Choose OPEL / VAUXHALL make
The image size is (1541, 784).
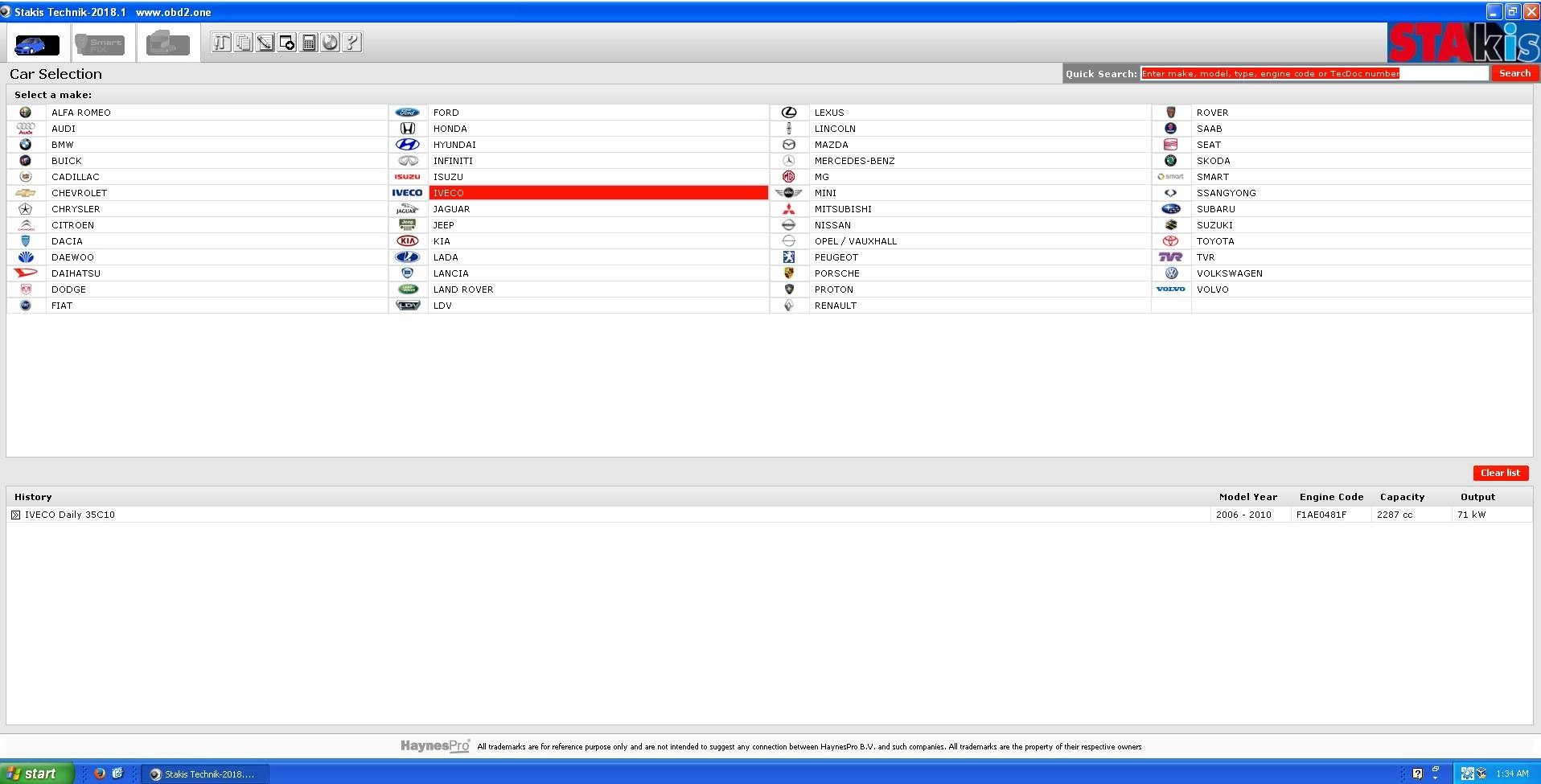[x=855, y=241]
